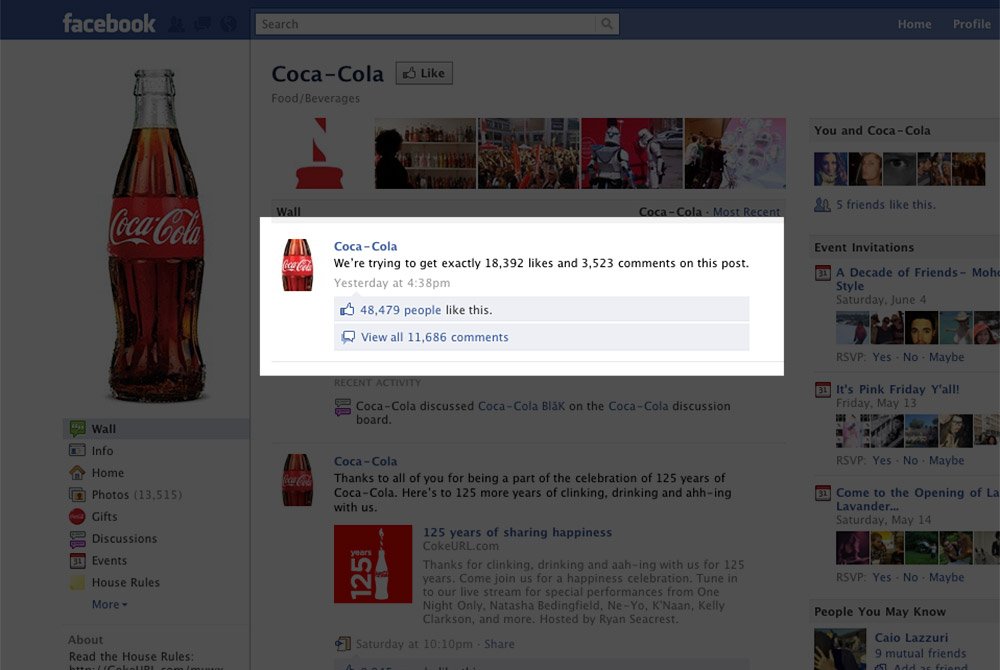Click calendar icon for A Decade of Friends event
The width and height of the screenshot is (1000, 670).
tap(823, 273)
